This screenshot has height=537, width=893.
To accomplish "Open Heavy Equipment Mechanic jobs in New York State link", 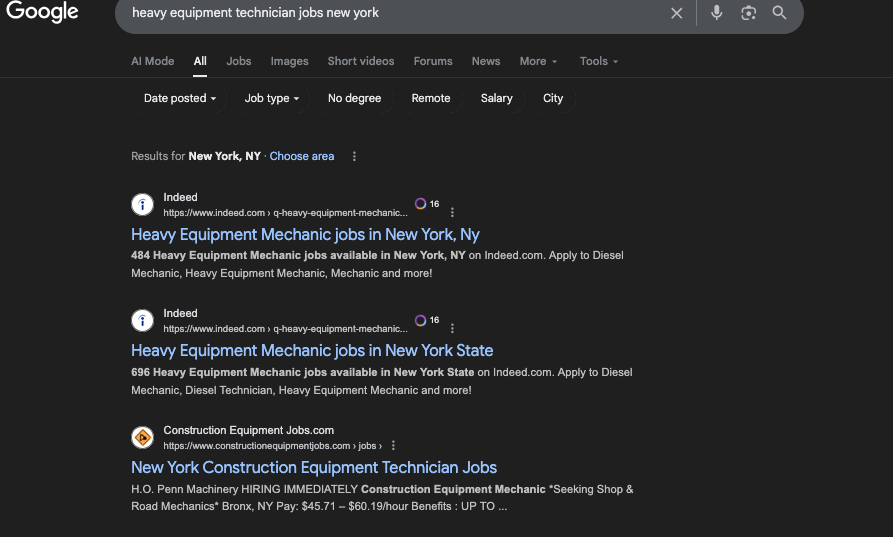I will tap(312, 351).
